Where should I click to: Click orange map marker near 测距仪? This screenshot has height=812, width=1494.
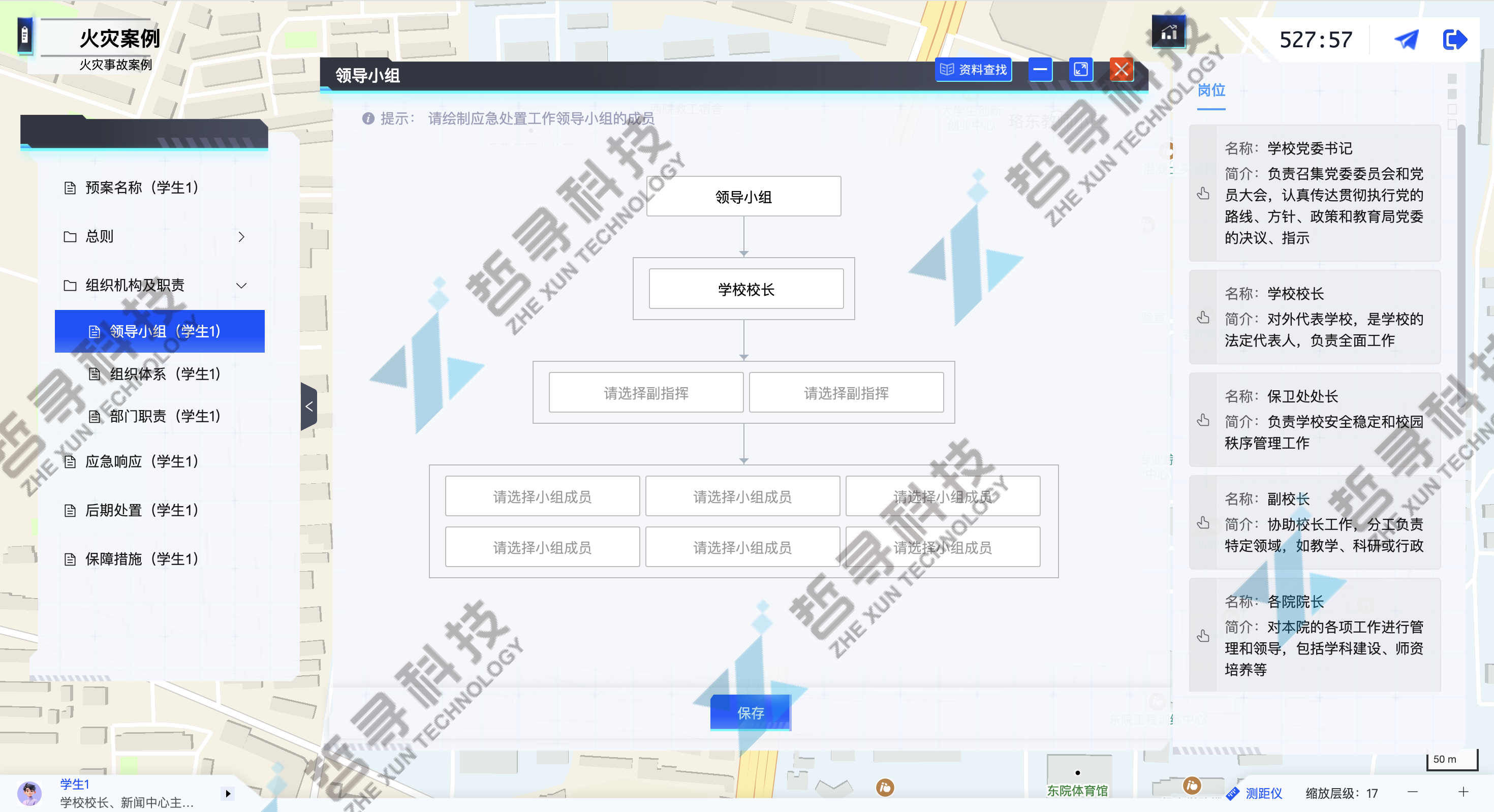1192,786
